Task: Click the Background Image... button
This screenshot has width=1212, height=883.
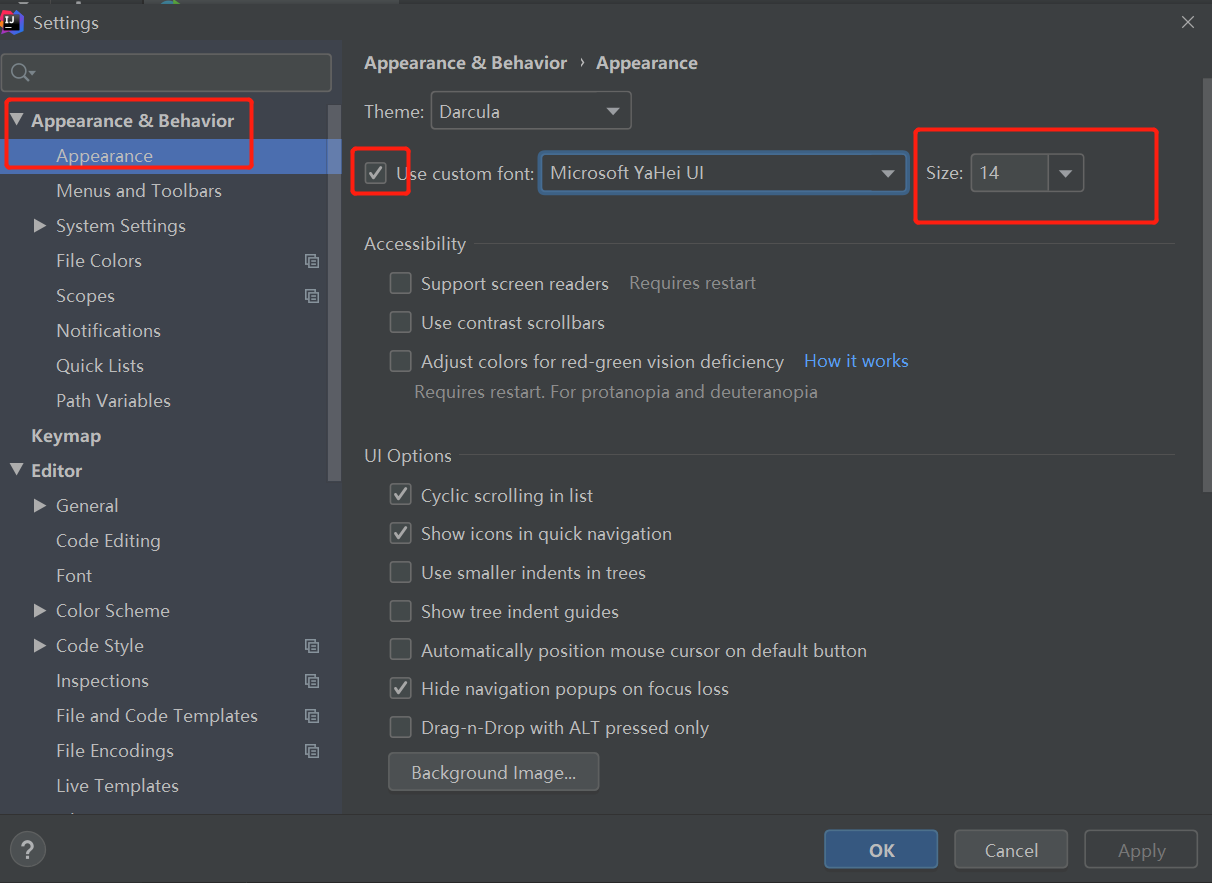Action: 493,772
